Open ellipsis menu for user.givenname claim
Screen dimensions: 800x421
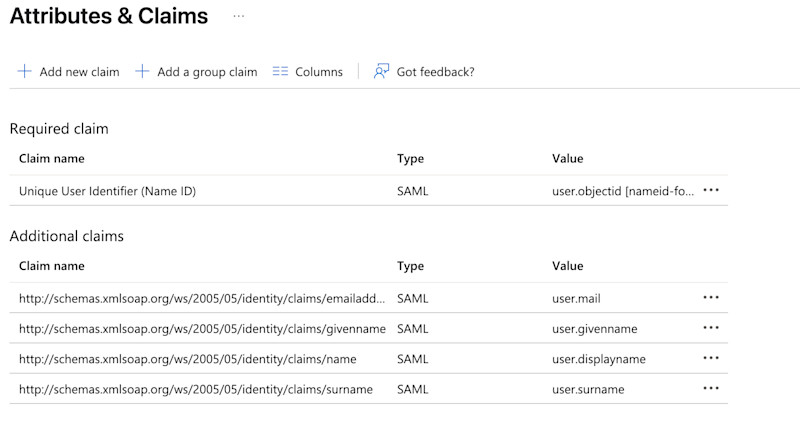(x=711, y=328)
